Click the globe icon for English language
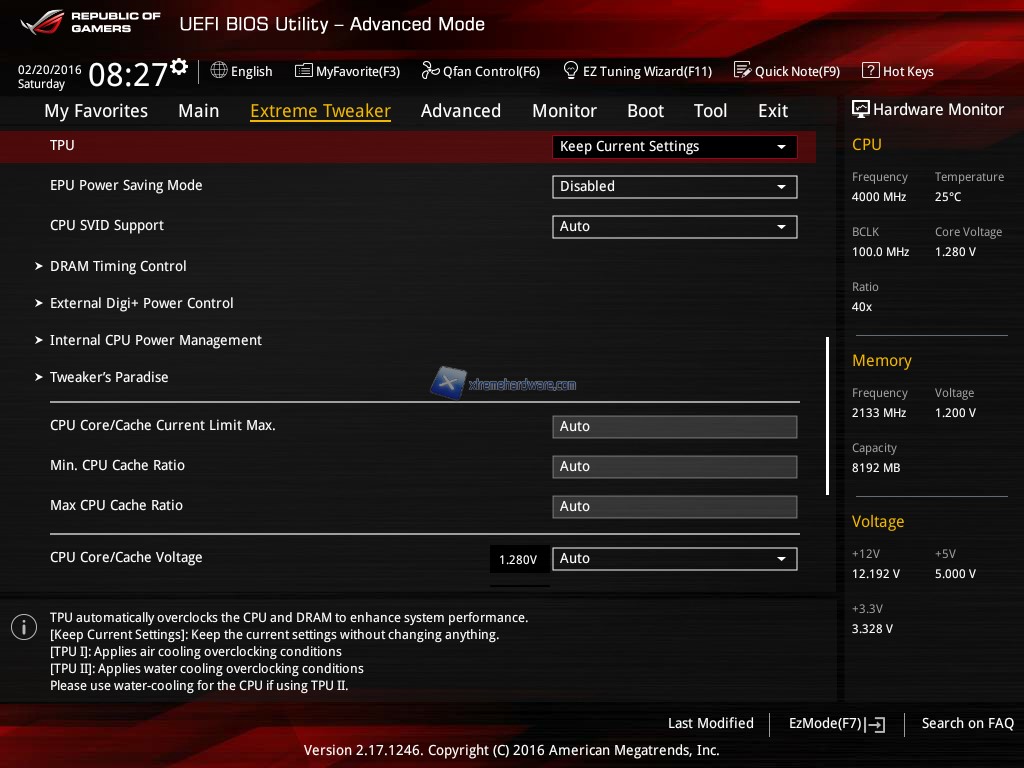 (x=219, y=71)
